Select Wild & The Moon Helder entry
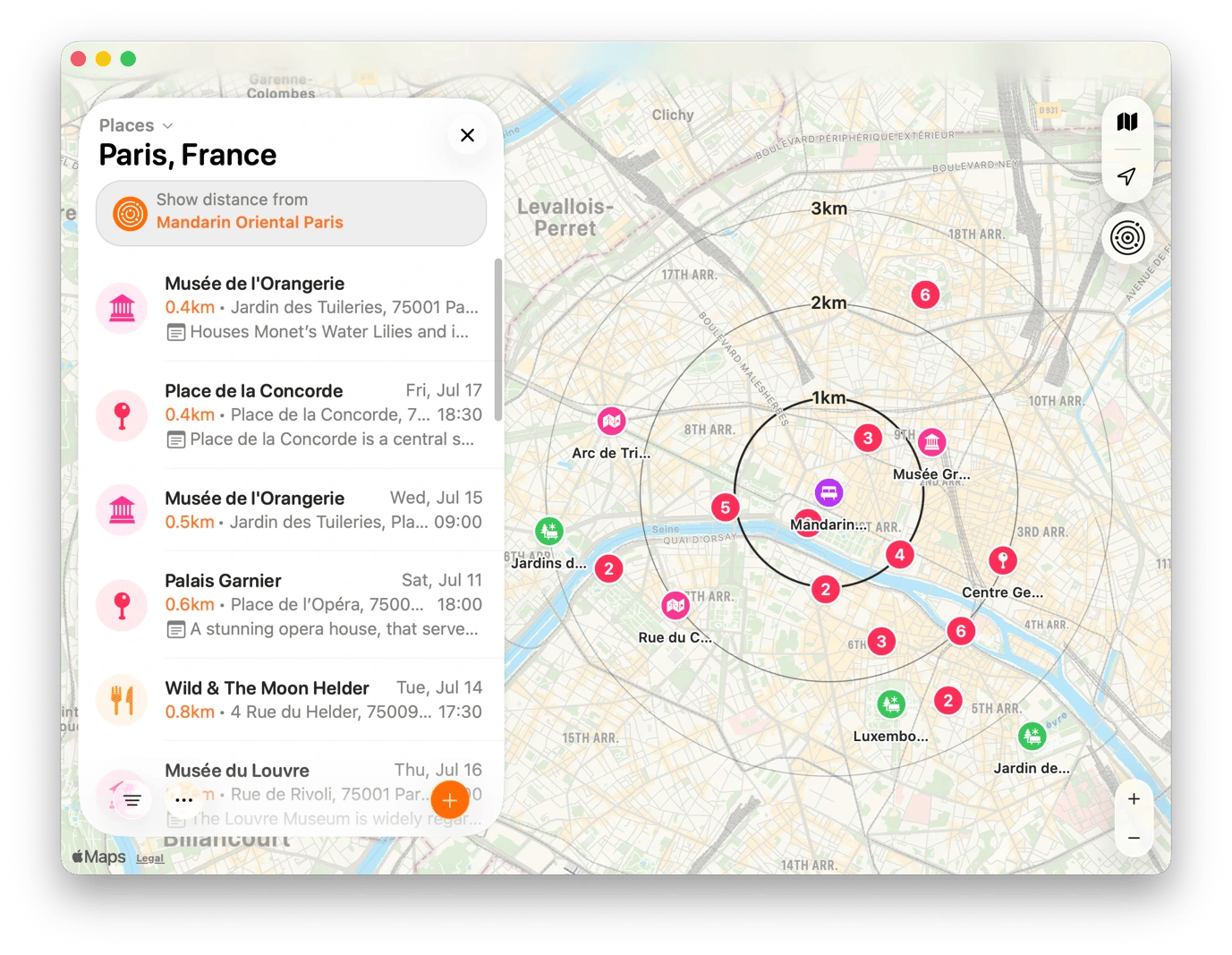Screen dimensions: 1232x955 coord(291,700)
